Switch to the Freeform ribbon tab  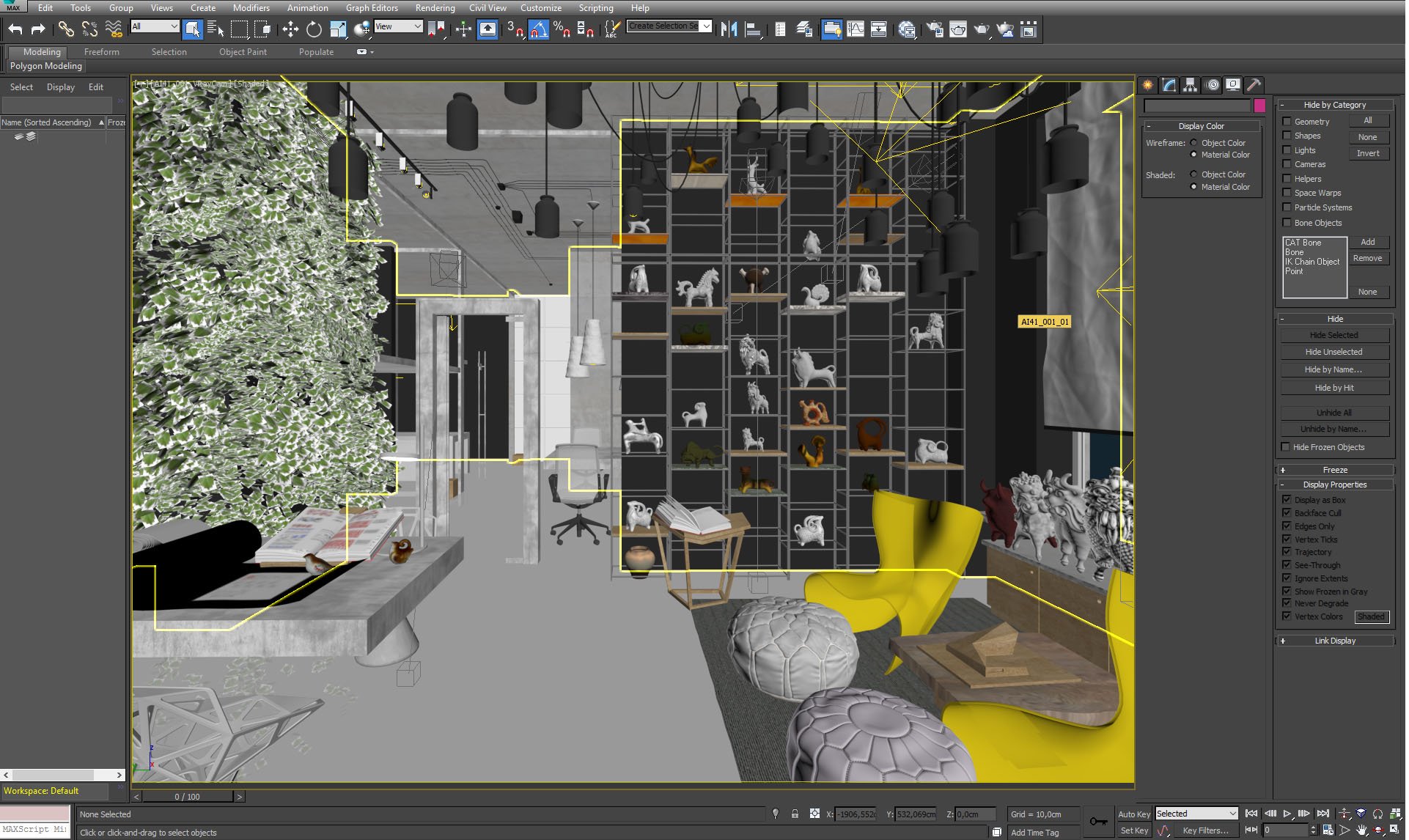click(x=101, y=52)
